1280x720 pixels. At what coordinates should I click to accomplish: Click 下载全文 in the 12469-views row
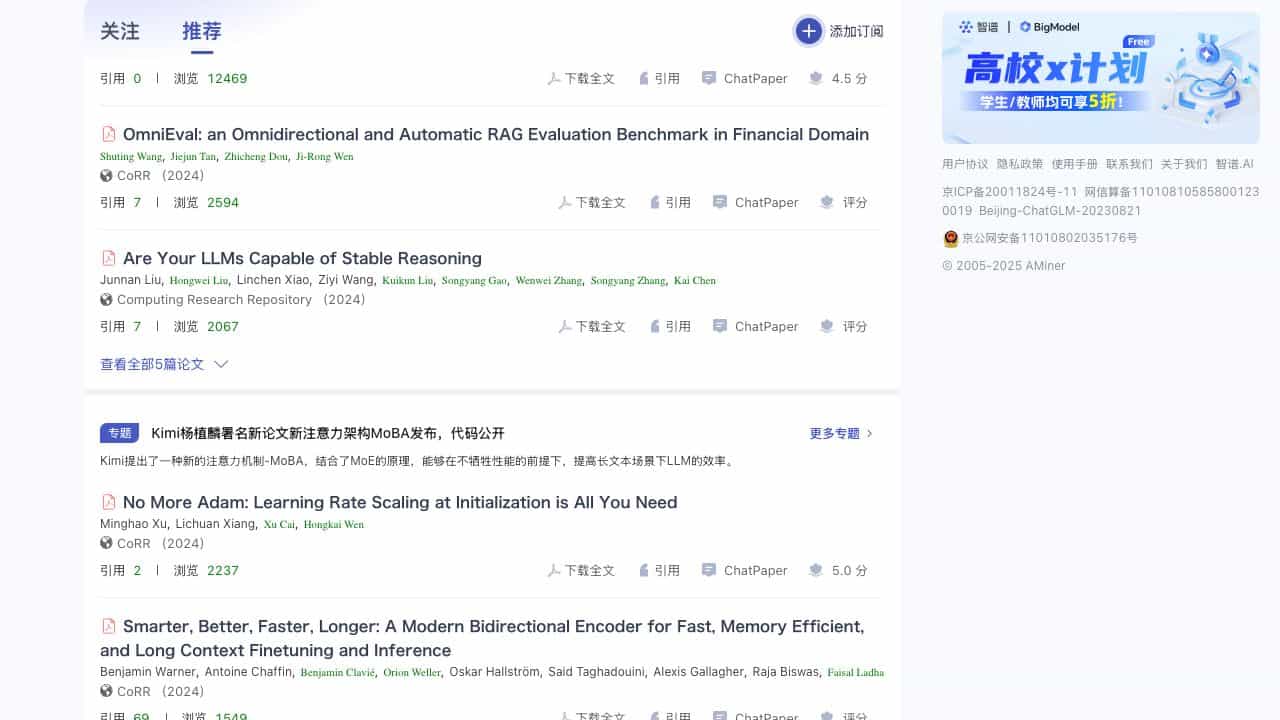coord(581,78)
